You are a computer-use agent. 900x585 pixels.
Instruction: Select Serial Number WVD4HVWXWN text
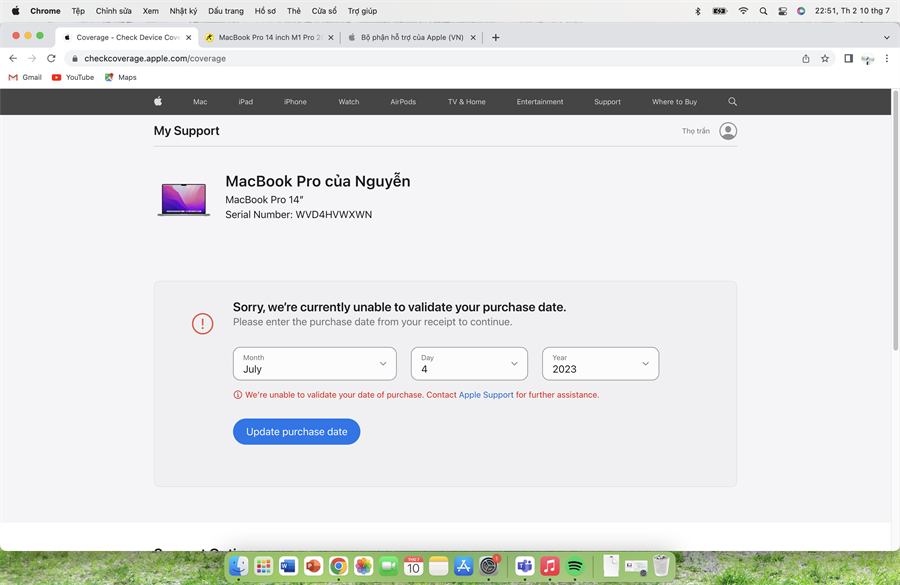coord(298,215)
